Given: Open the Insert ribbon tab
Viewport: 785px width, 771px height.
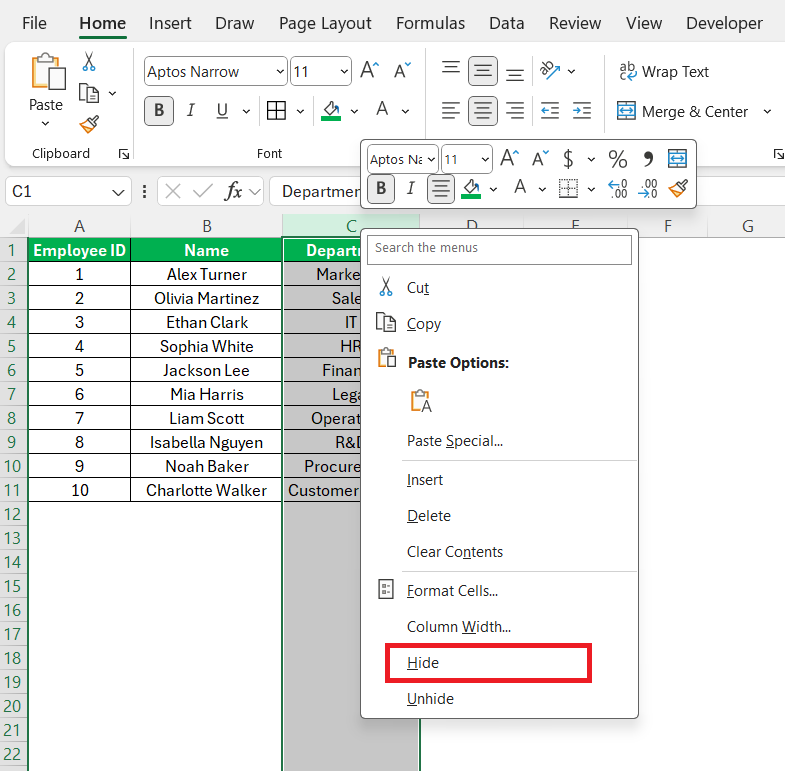Looking at the screenshot, I should tap(170, 23).
